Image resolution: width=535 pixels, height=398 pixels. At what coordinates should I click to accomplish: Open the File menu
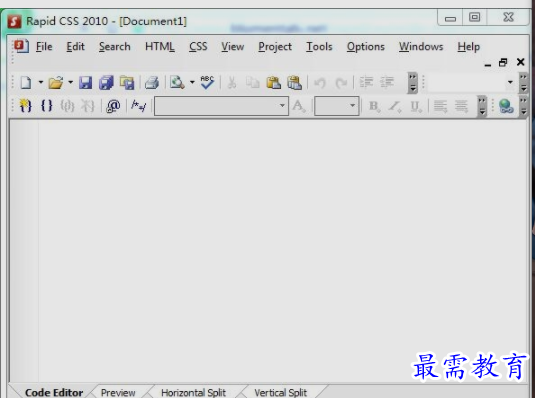tap(44, 46)
